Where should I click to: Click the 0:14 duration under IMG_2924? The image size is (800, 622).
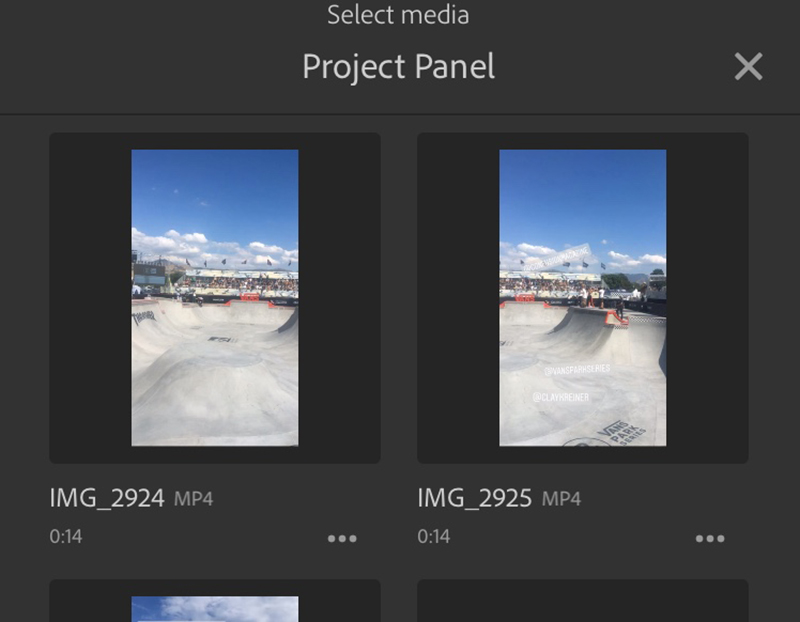[66, 537]
